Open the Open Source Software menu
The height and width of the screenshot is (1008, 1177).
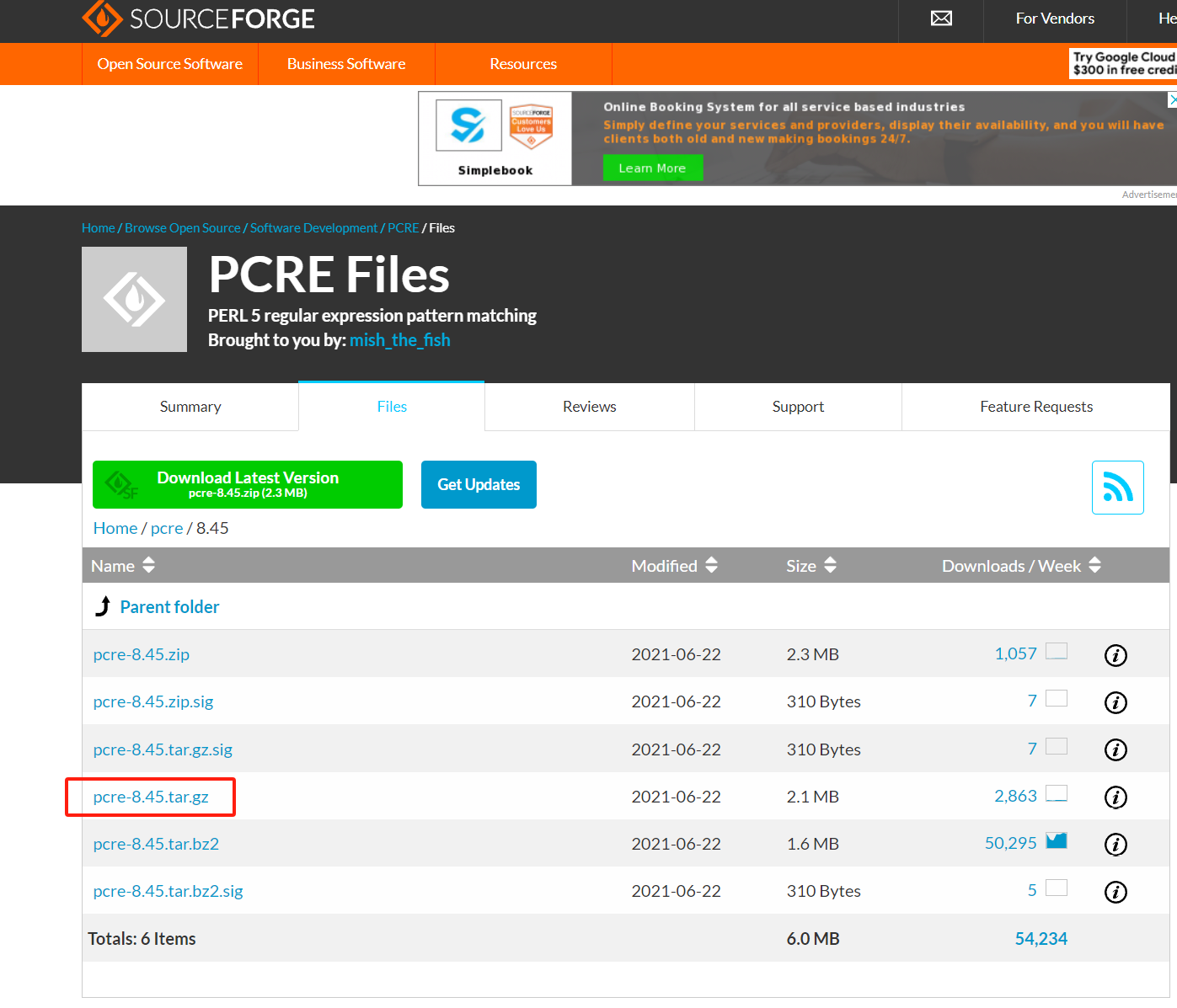click(170, 64)
